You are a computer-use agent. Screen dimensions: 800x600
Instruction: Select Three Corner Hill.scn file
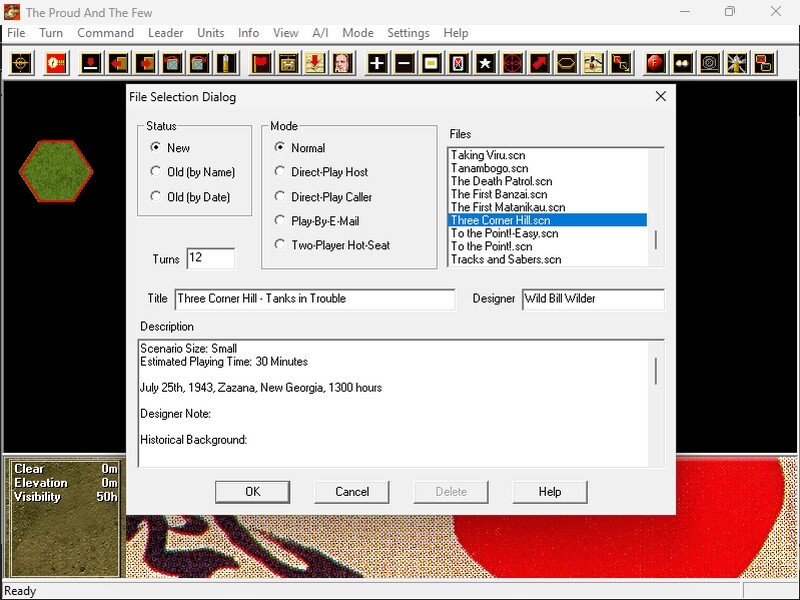point(547,220)
